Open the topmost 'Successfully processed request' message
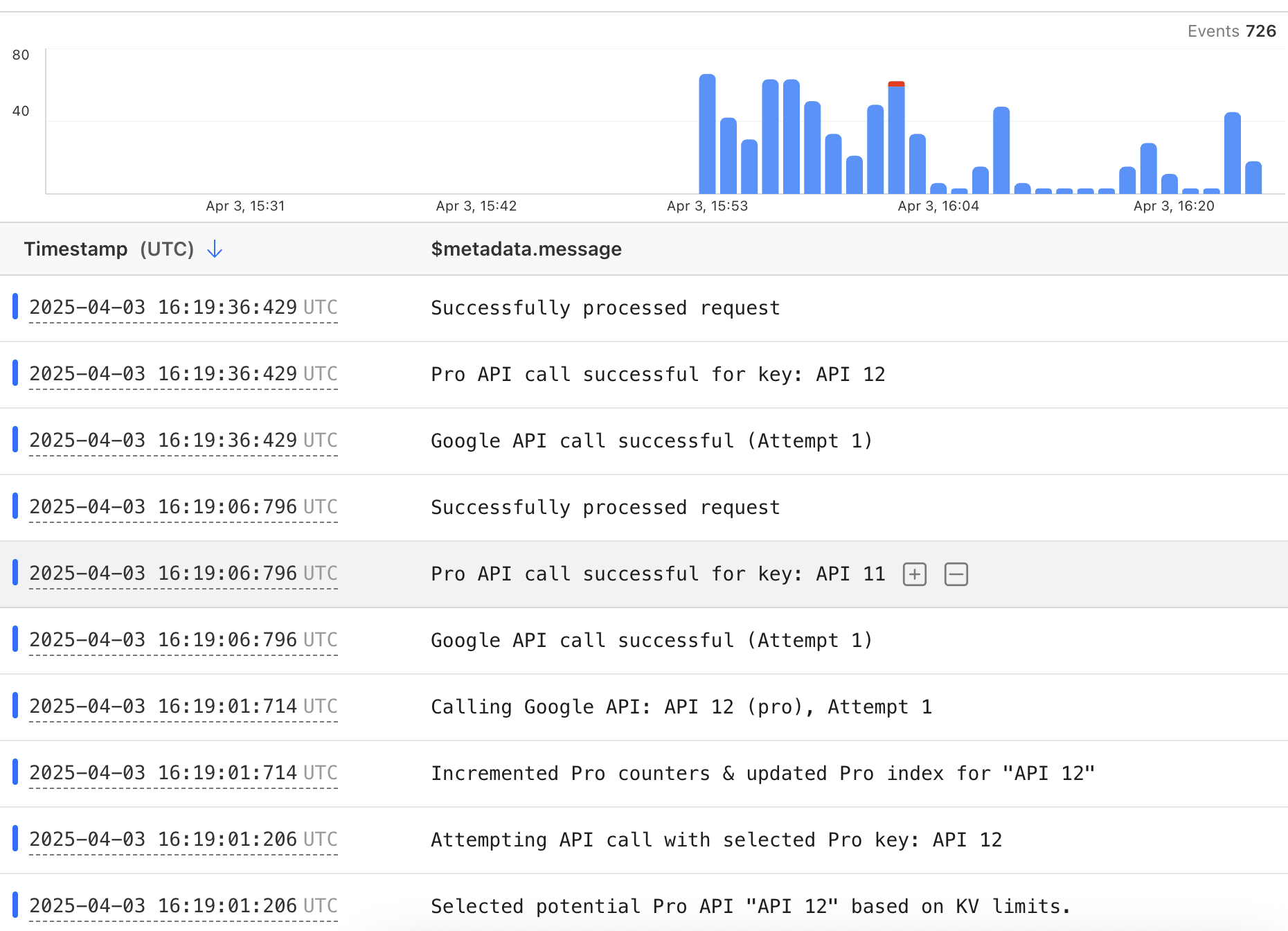The image size is (1288, 931). coord(605,308)
